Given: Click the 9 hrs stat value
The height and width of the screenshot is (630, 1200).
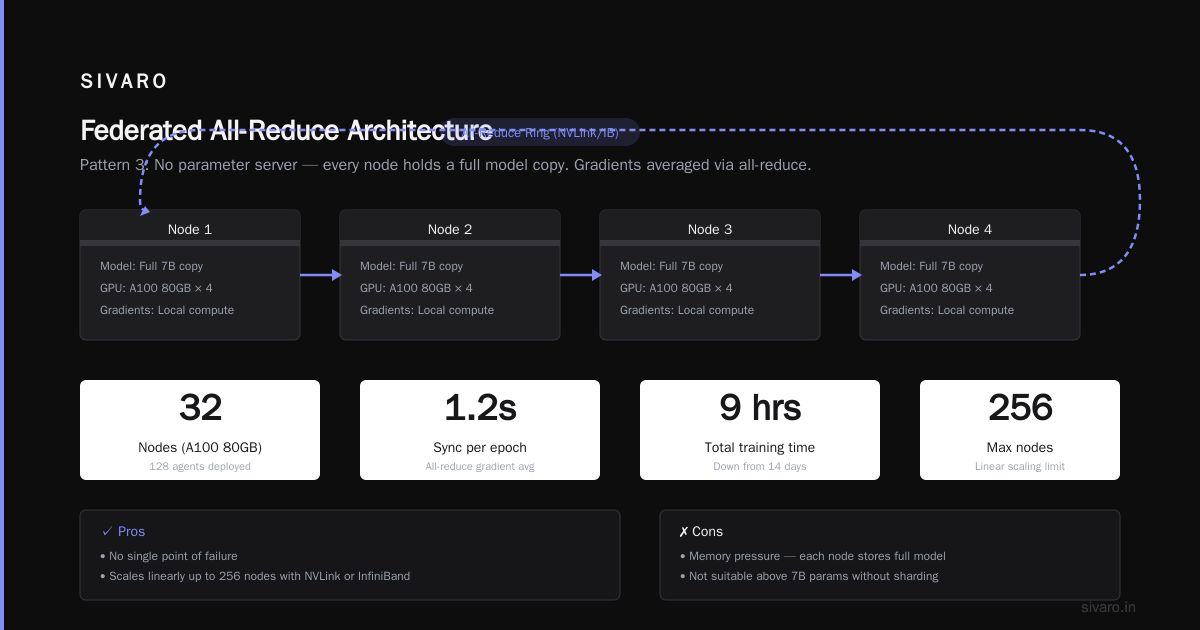Looking at the screenshot, I should (760, 408).
